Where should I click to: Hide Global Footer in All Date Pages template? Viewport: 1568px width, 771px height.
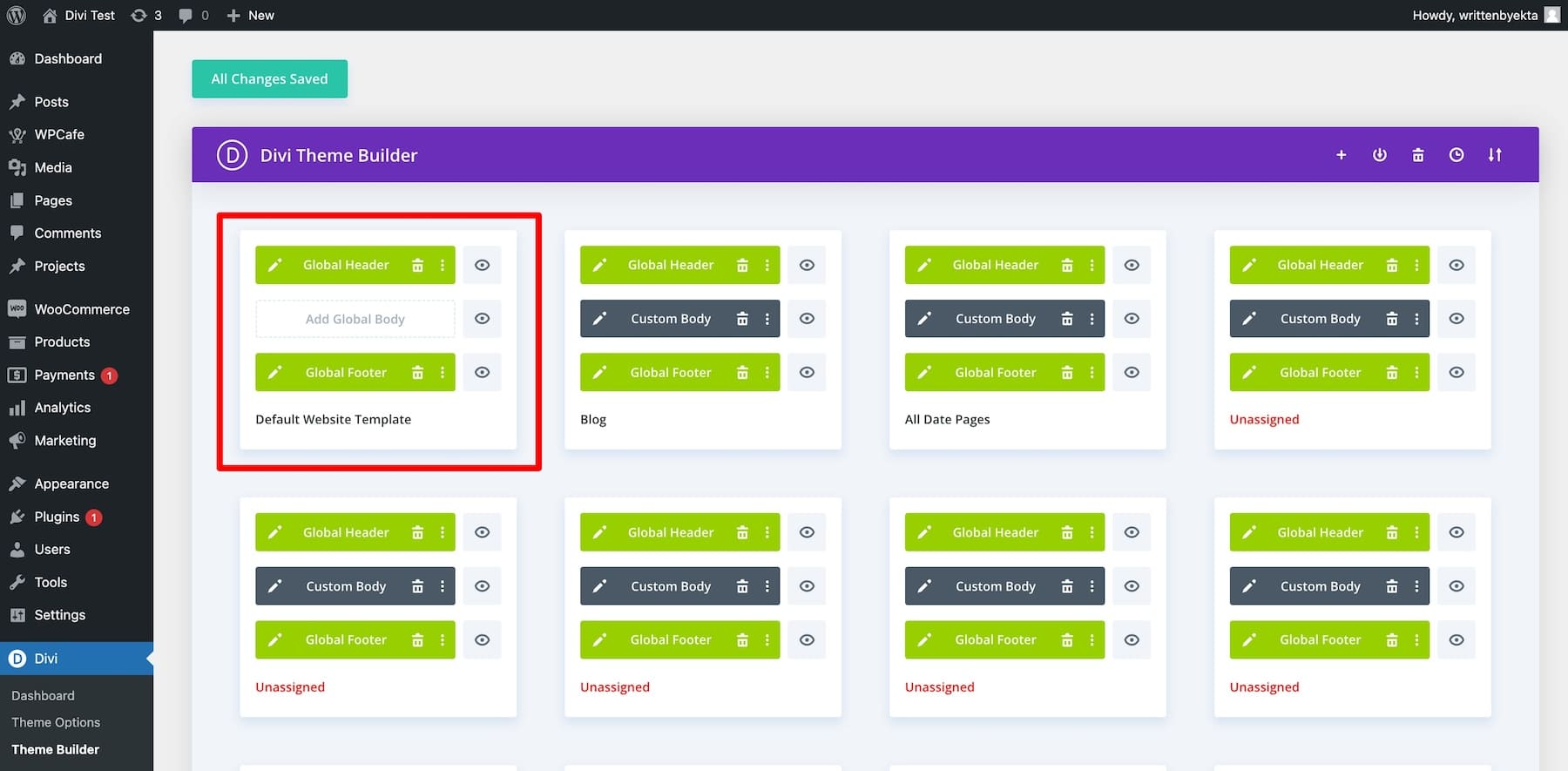tap(1132, 372)
